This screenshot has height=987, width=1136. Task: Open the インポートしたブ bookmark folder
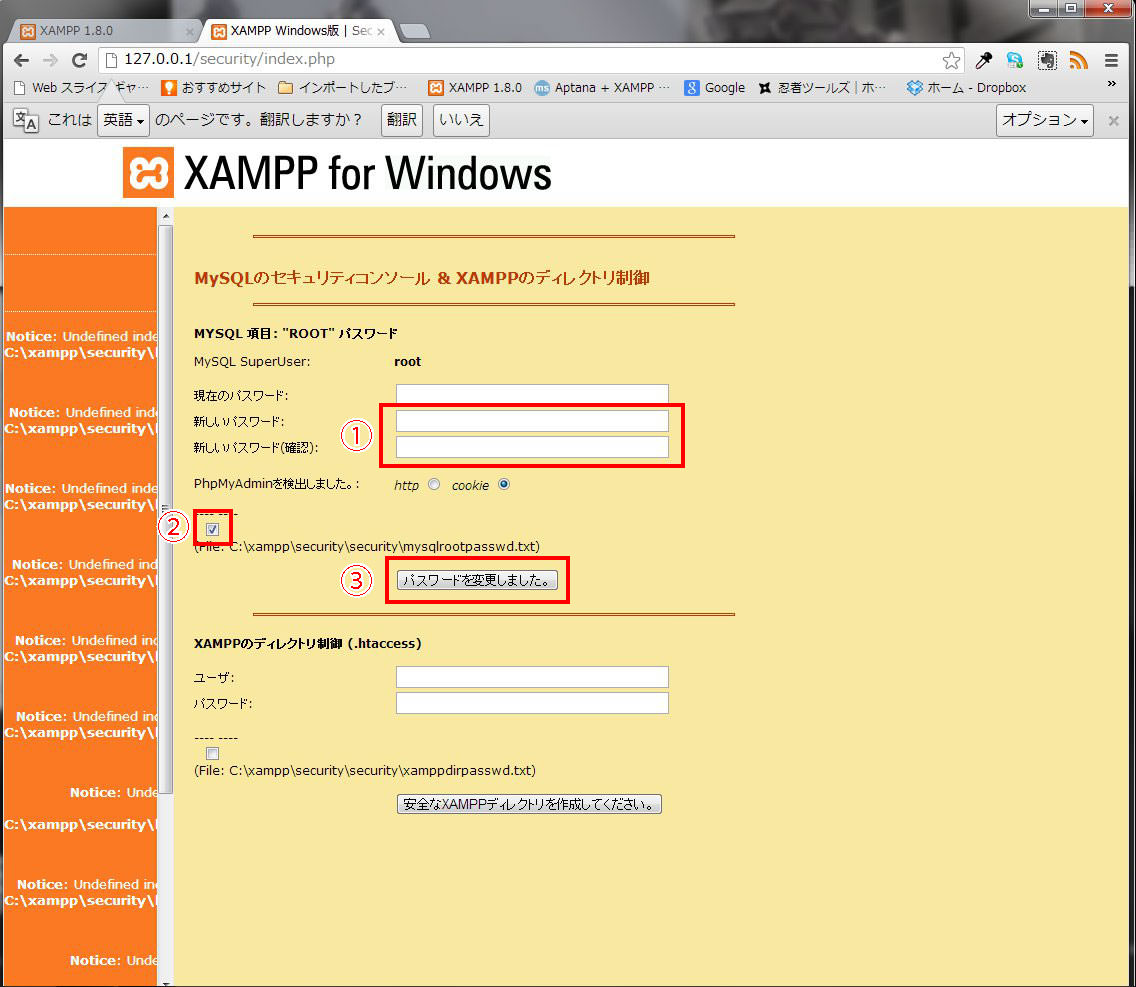(x=343, y=88)
